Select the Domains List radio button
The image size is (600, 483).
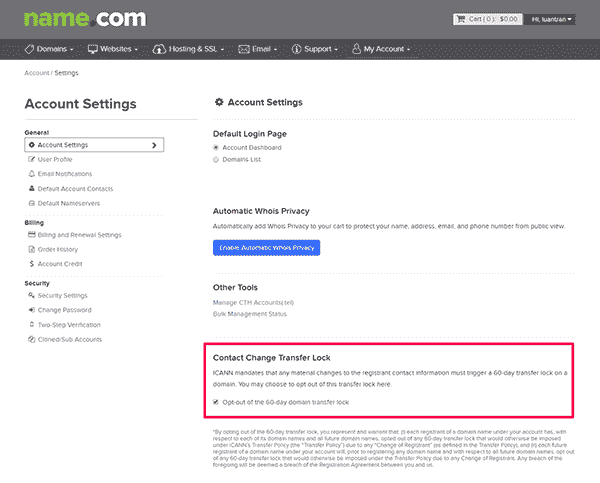point(216,160)
